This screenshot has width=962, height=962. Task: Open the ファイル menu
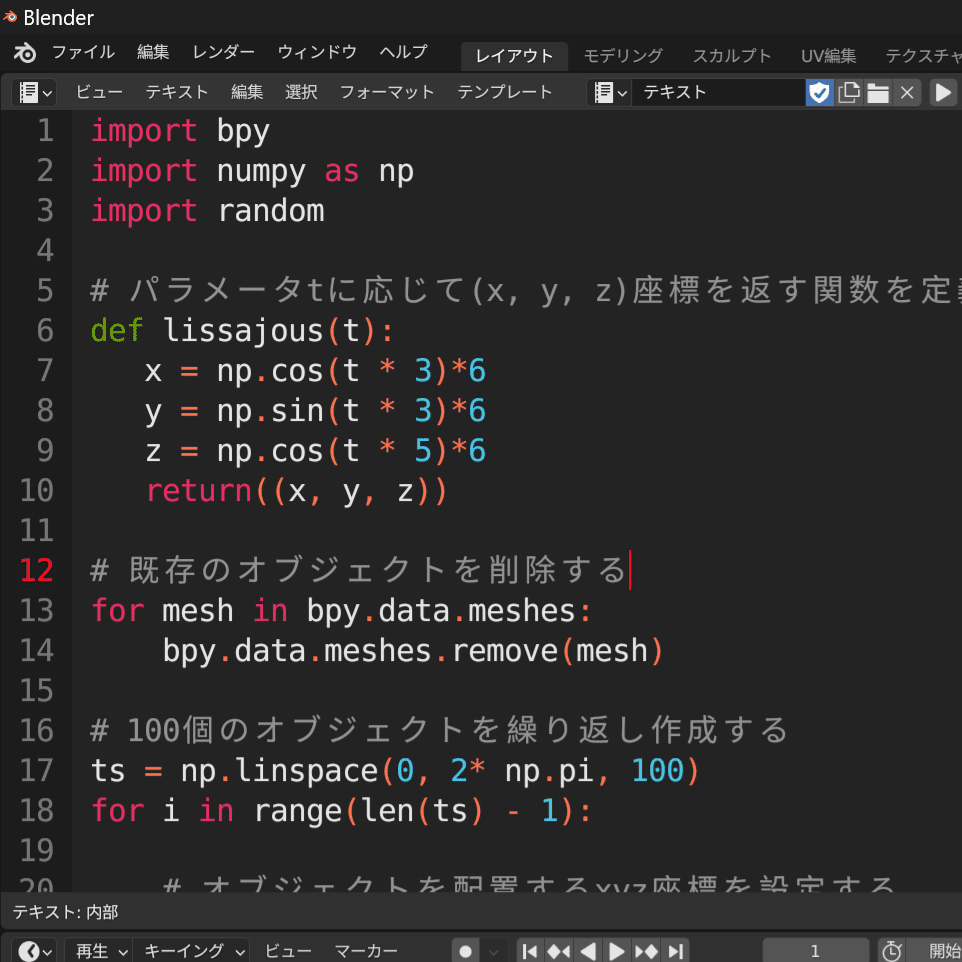point(83,52)
